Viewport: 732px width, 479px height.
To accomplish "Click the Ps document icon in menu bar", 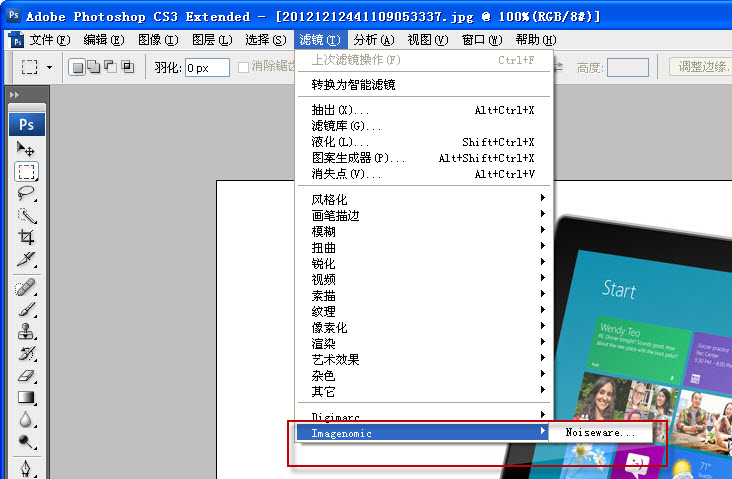I will pyautogui.click(x=16, y=40).
